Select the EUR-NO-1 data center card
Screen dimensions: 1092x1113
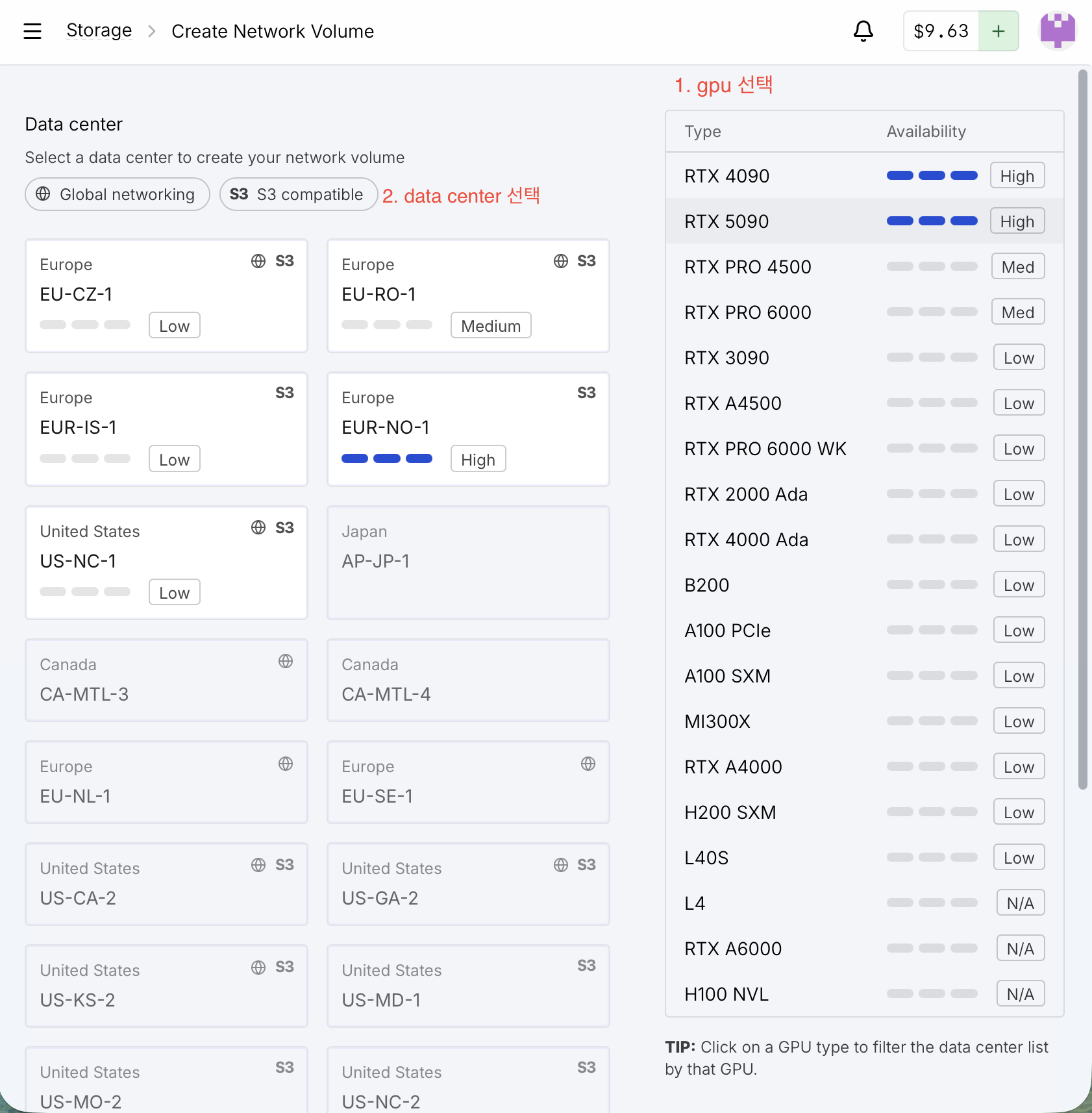pos(468,429)
